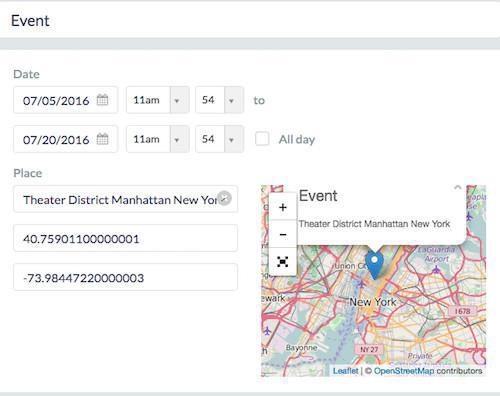Screen dimensions: 500x396
Task: Click the All day label
Action: pyautogui.click(x=297, y=139)
